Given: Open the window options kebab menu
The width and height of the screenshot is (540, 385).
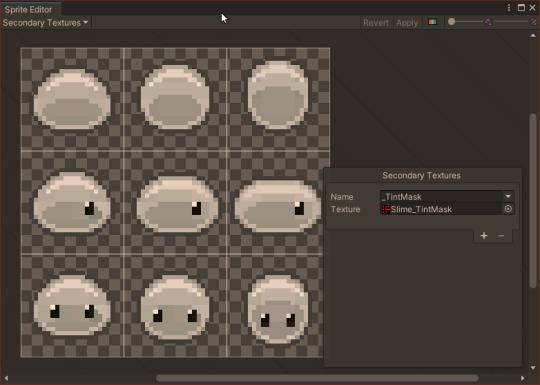Looking at the screenshot, I should click(509, 8).
